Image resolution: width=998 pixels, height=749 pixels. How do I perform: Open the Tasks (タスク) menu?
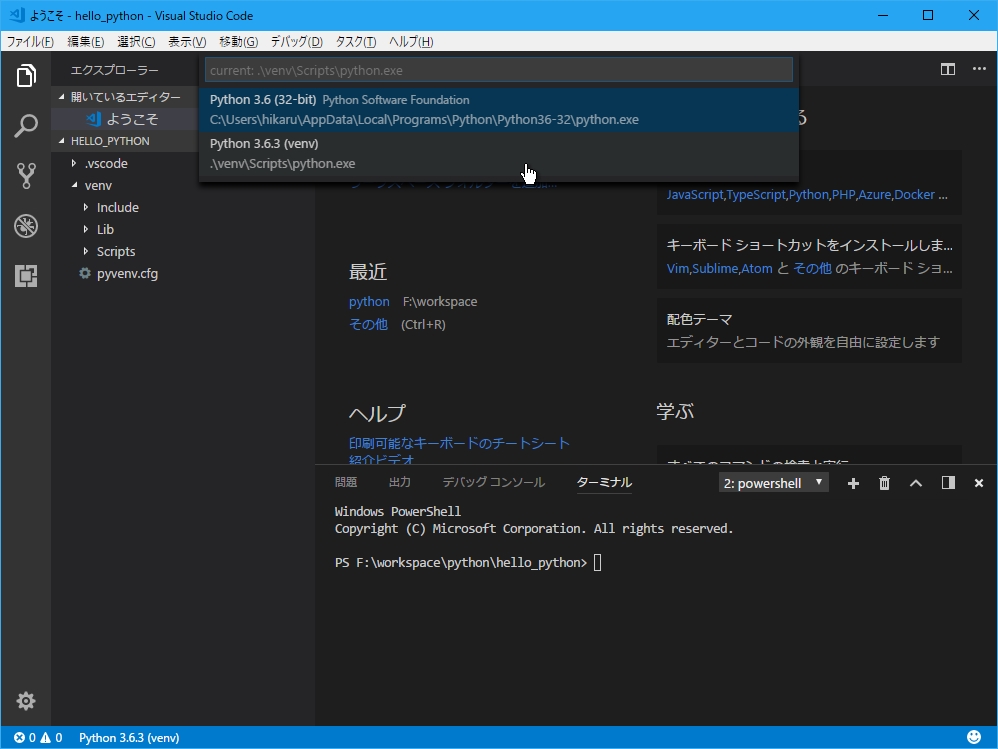(x=356, y=41)
